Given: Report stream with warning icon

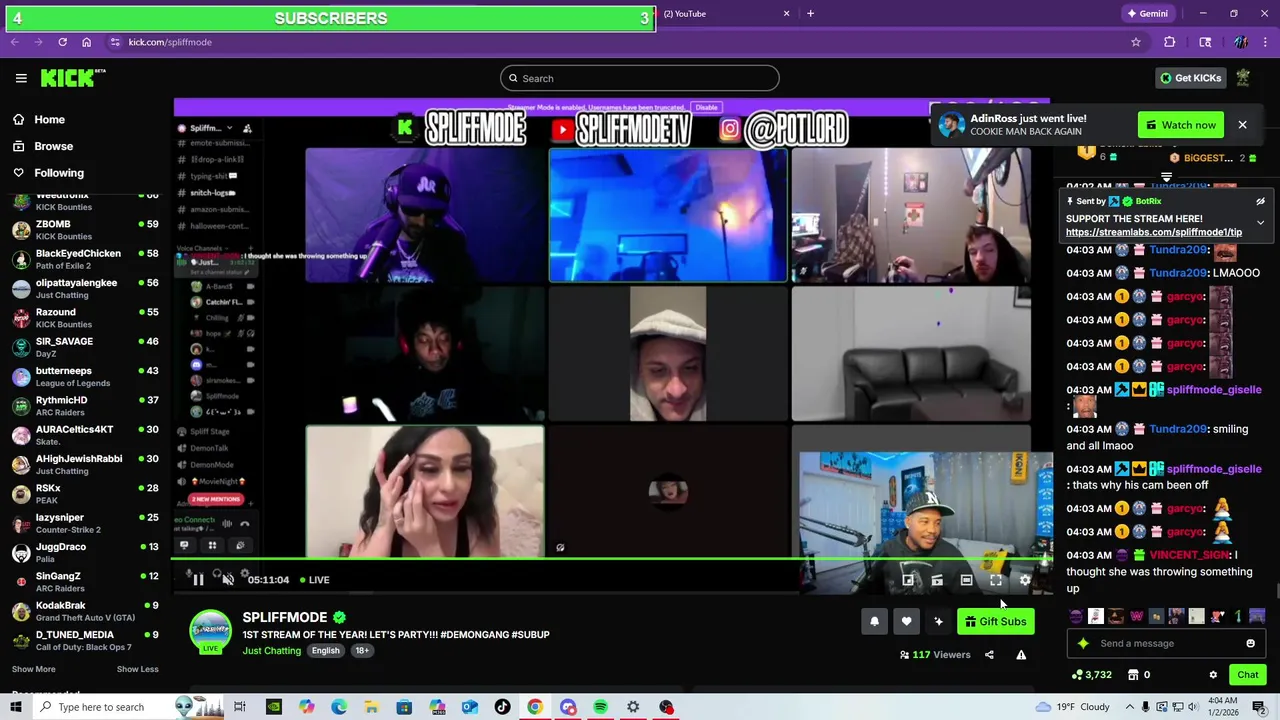Looking at the screenshot, I should tap(1021, 655).
